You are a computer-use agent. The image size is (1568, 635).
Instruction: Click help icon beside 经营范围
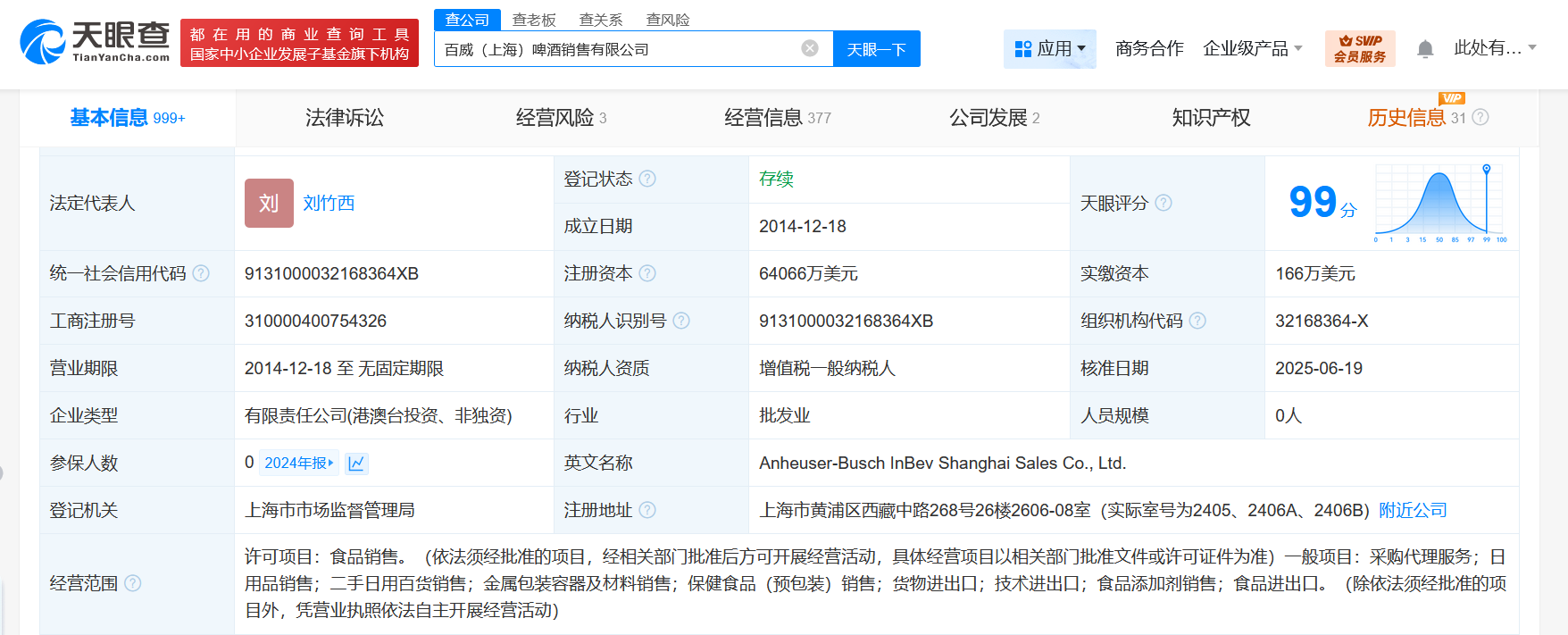tap(133, 583)
